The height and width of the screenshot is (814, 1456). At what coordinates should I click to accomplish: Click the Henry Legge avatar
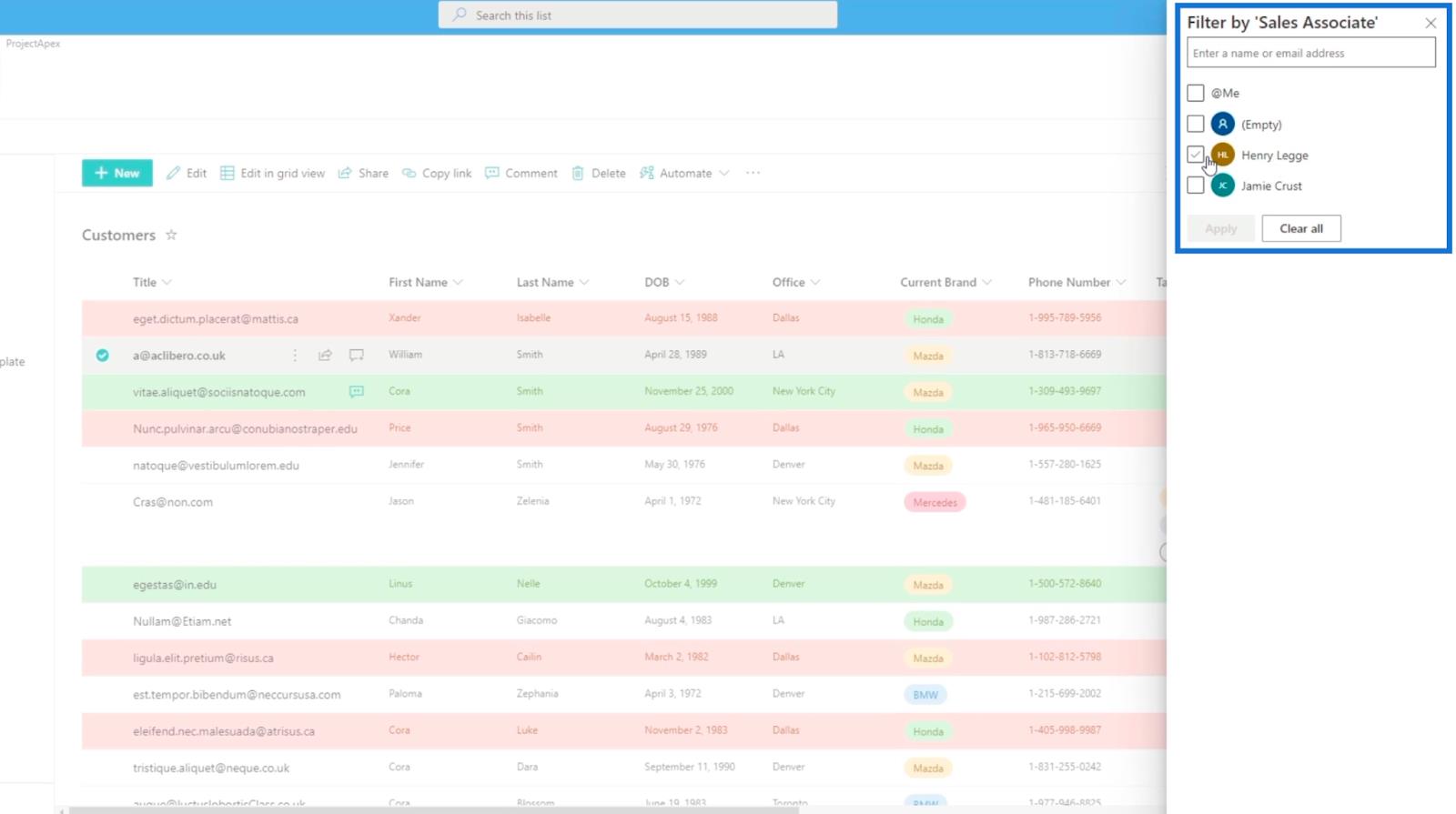[x=1223, y=155]
